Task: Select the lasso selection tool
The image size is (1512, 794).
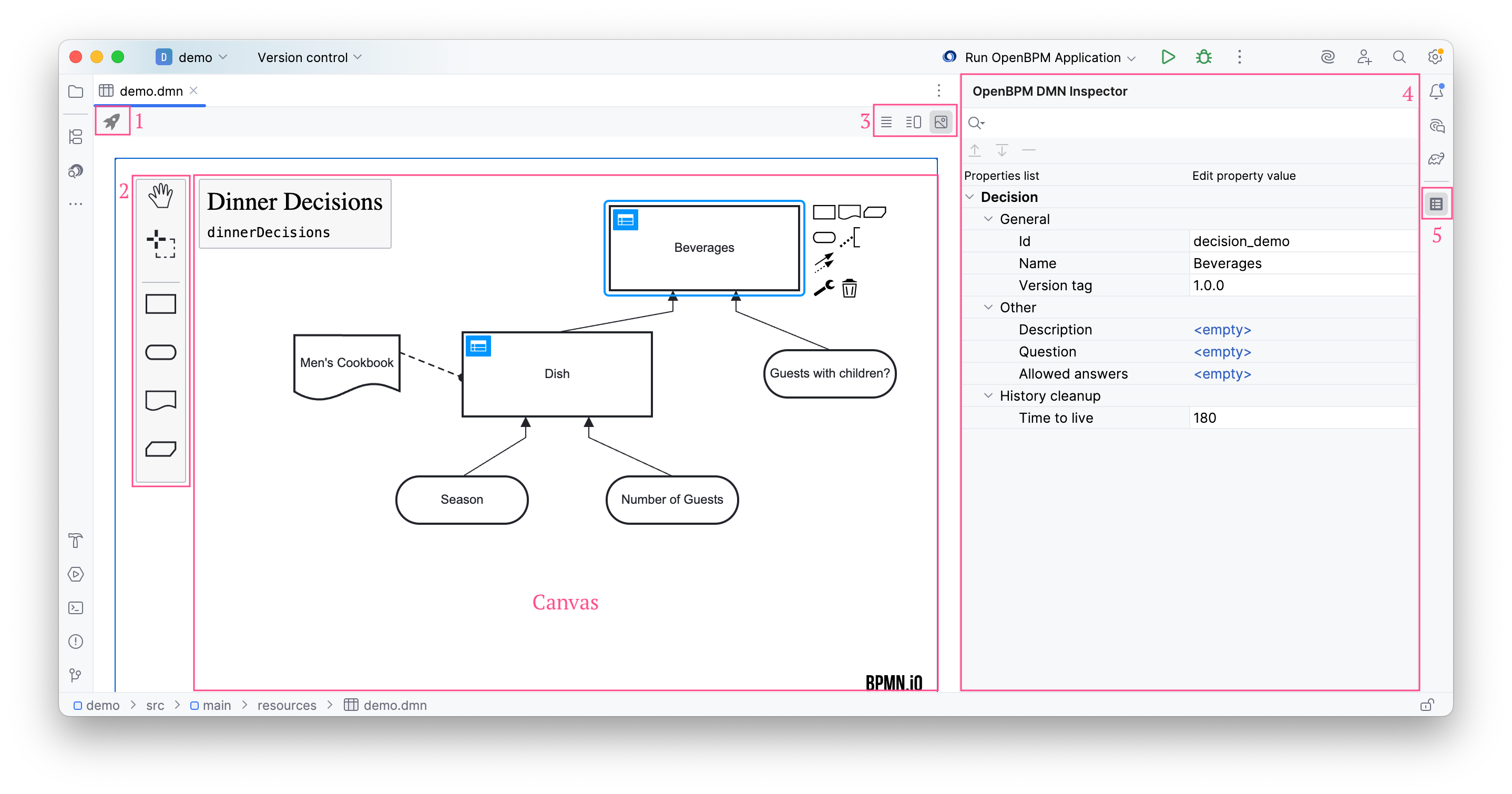Action: 160,243
